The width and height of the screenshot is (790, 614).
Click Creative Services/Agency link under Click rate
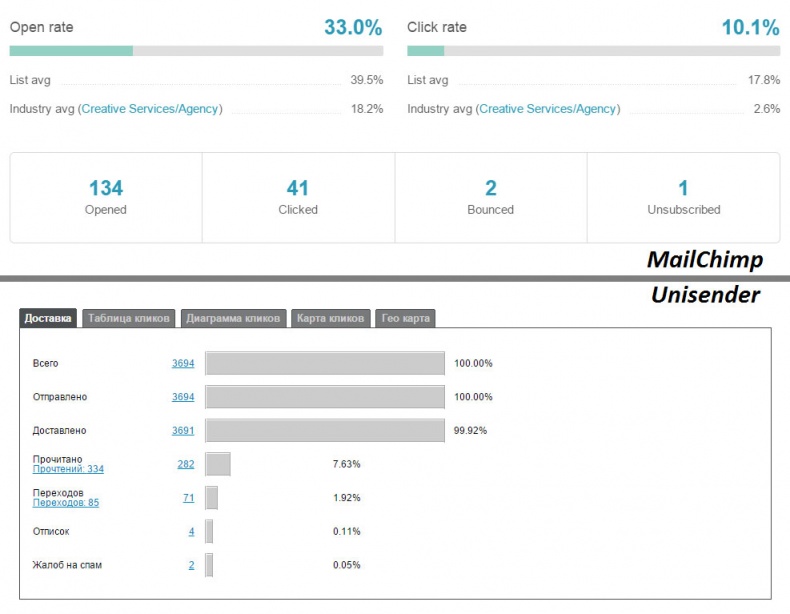click(549, 109)
